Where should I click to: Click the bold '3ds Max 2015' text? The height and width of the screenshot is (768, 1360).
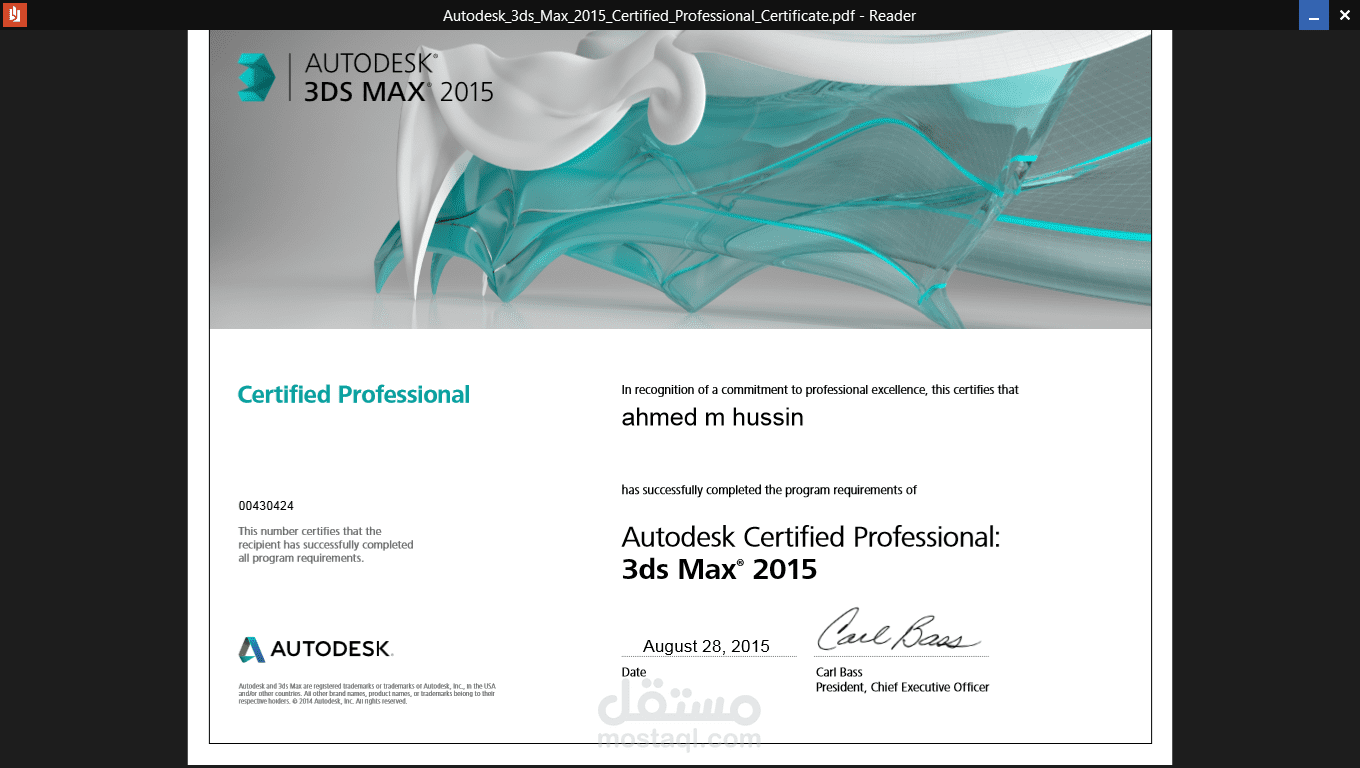pyautogui.click(x=719, y=570)
